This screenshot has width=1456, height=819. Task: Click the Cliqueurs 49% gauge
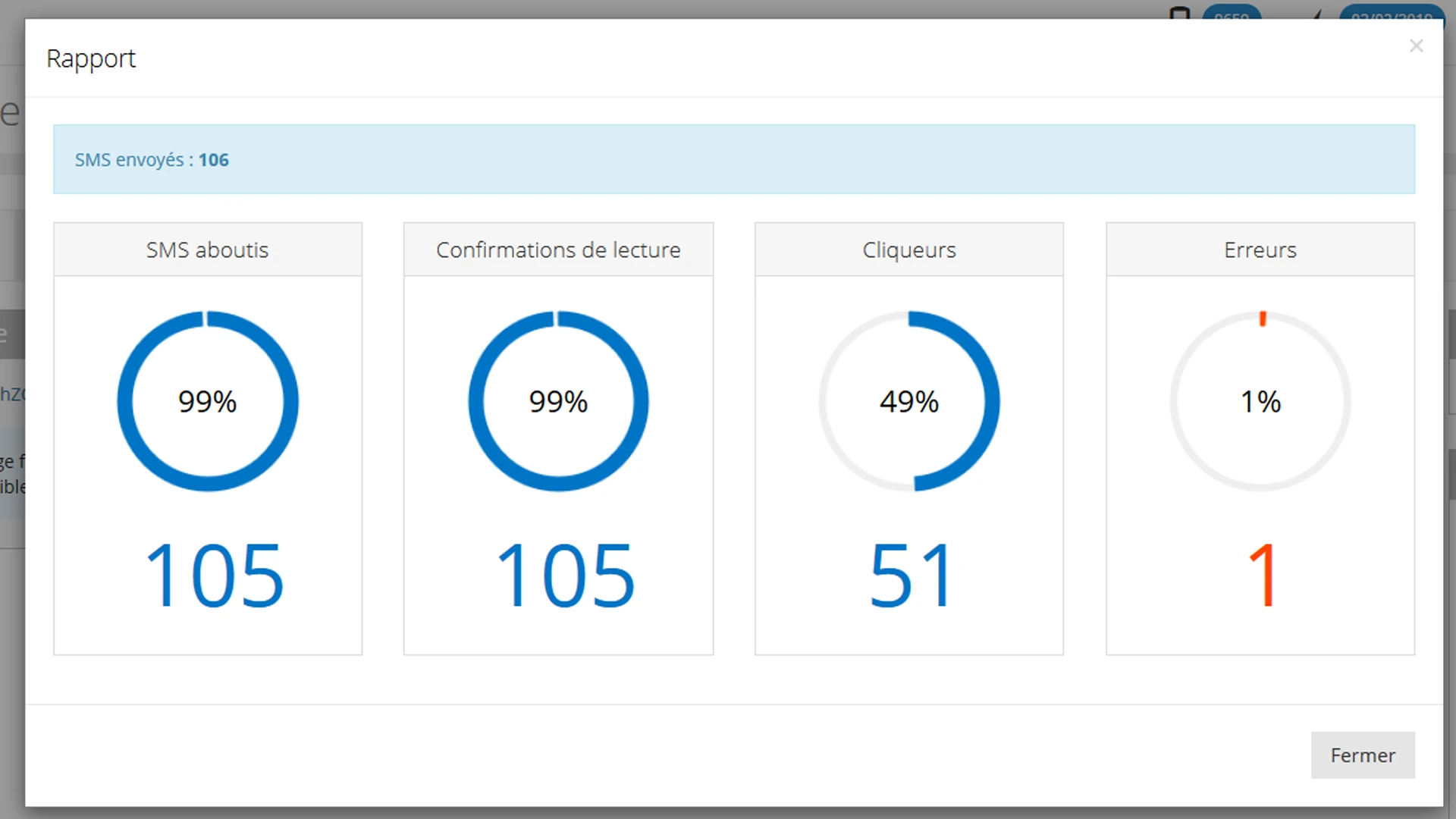coord(908,401)
